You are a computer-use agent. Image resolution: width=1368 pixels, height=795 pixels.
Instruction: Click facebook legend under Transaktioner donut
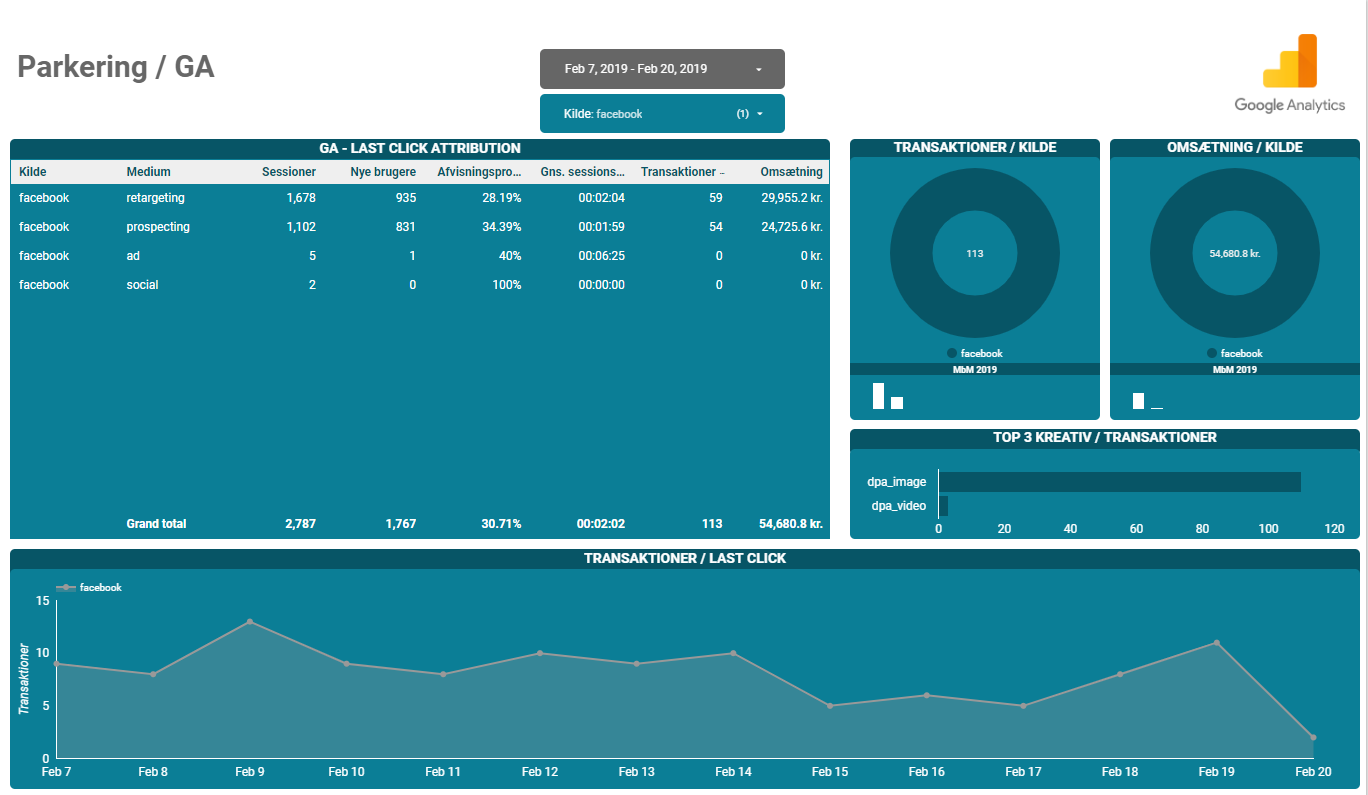(x=975, y=353)
